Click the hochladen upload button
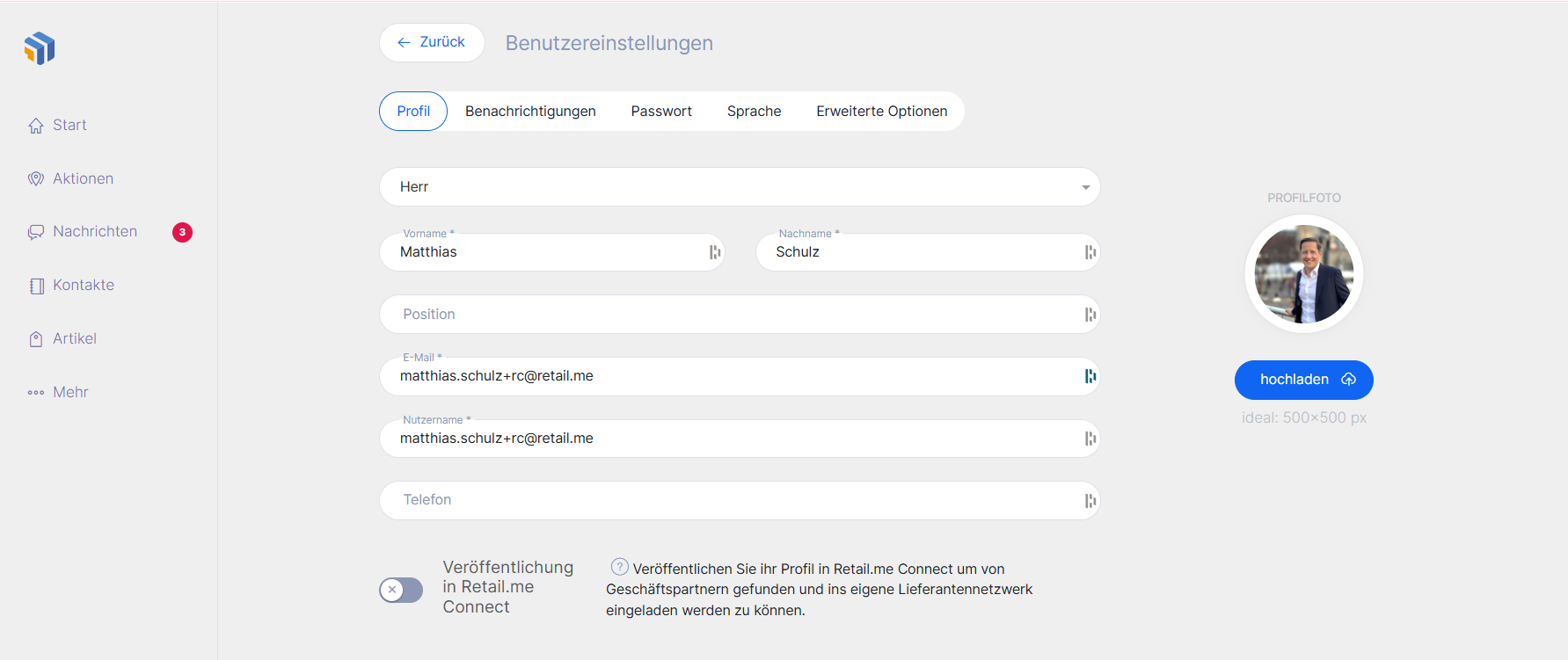 [1303, 380]
